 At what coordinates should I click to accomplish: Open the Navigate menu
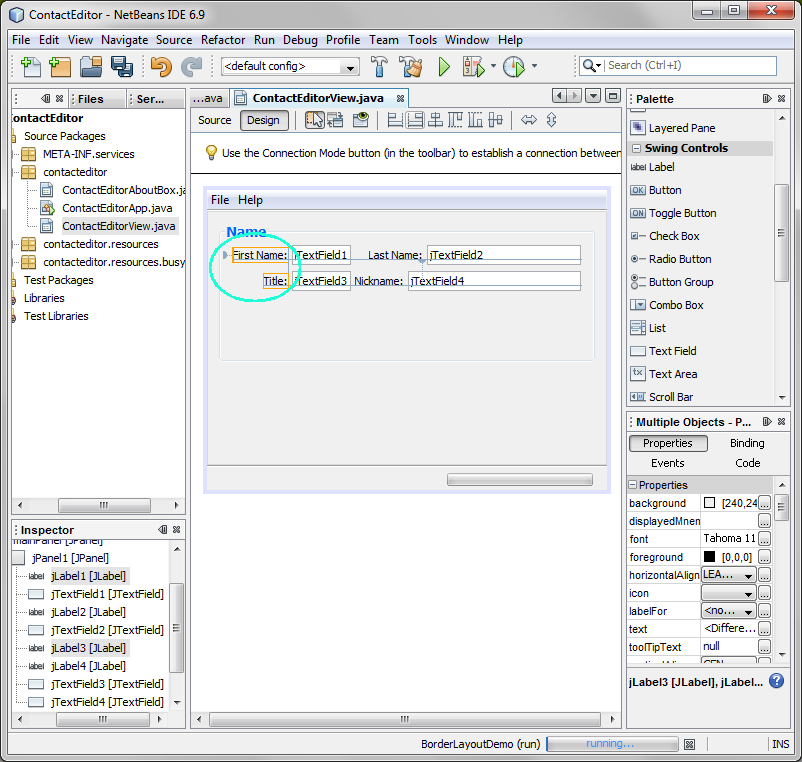click(124, 40)
